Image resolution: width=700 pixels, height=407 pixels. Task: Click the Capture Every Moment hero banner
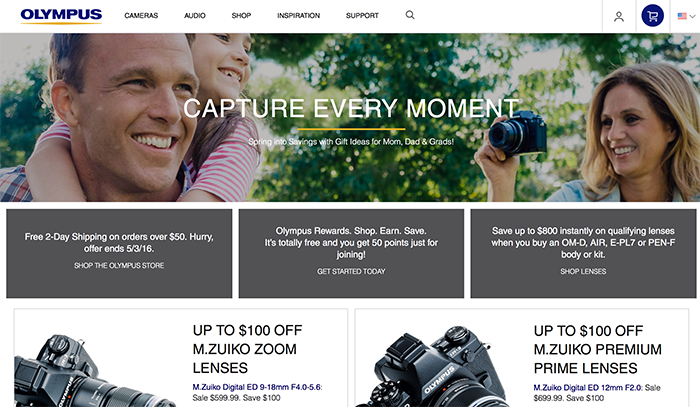(x=350, y=117)
